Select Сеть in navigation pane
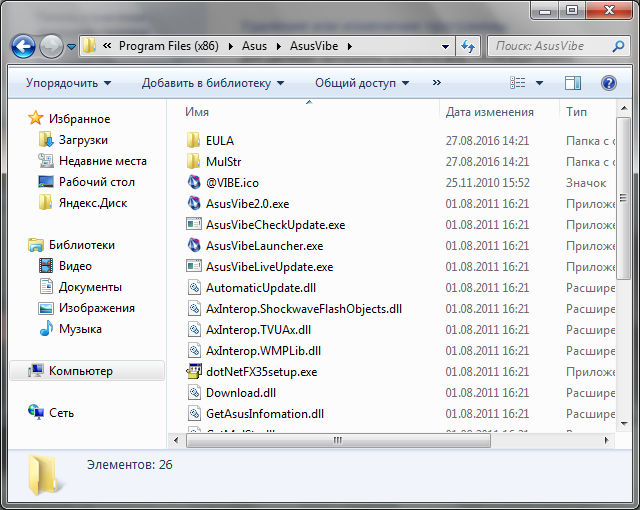The width and height of the screenshot is (640, 510). click(x=61, y=413)
